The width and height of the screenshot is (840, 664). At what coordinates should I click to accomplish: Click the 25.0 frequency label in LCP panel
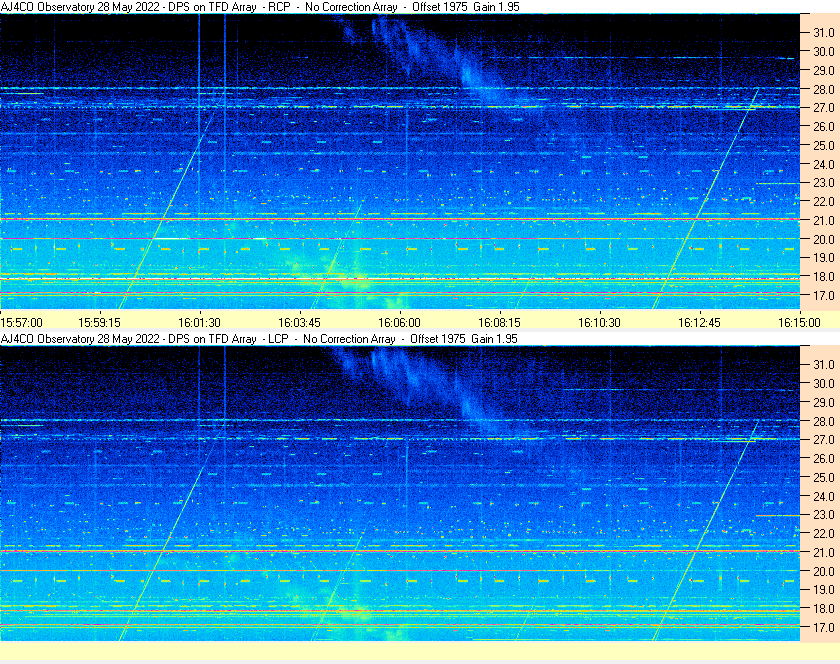point(823,478)
